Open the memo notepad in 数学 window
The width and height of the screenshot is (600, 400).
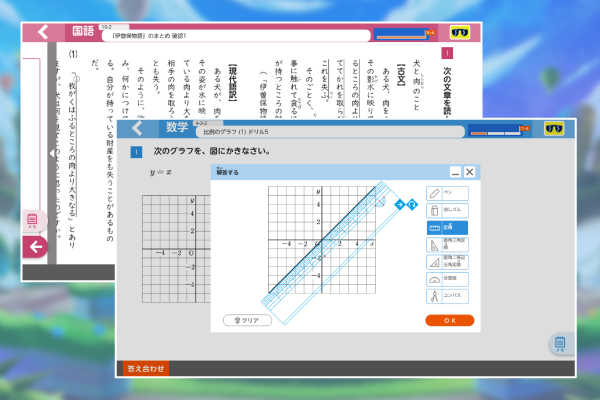click(x=560, y=343)
